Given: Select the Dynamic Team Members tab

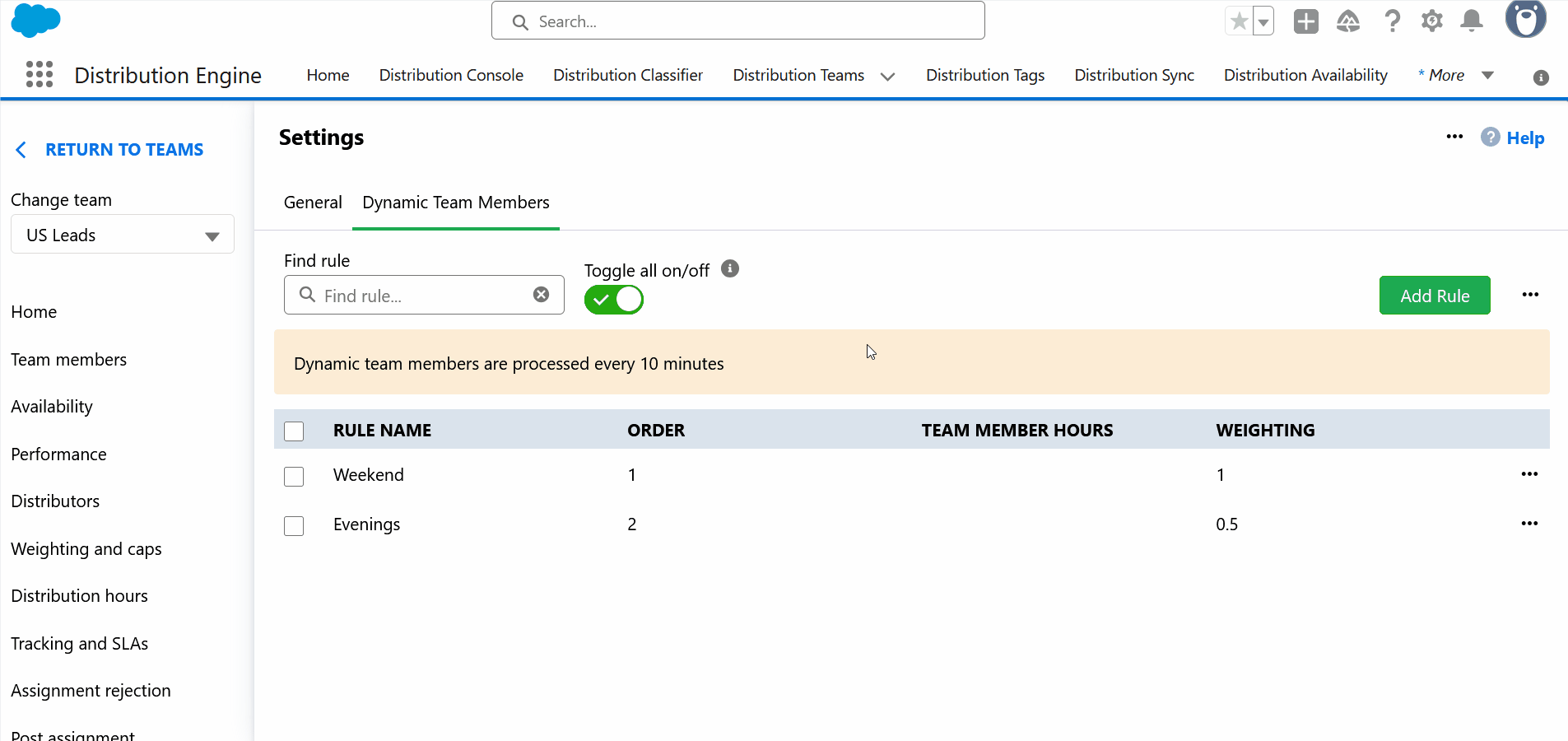Looking at the screenshot, I should [456, 203].
